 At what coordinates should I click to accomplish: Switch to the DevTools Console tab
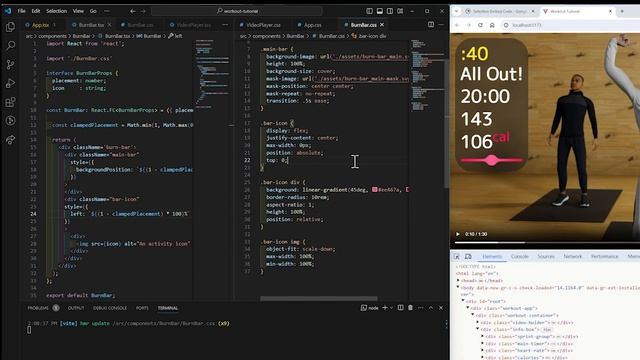point(520,256)
